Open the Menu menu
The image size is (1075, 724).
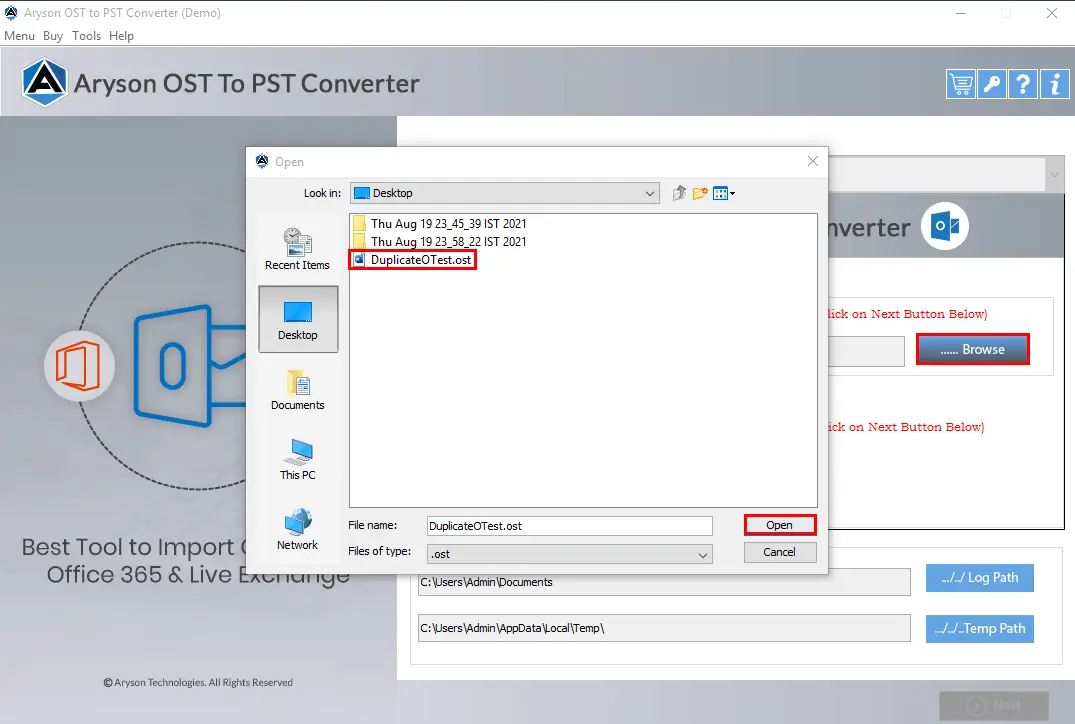(x=19, y=36)
